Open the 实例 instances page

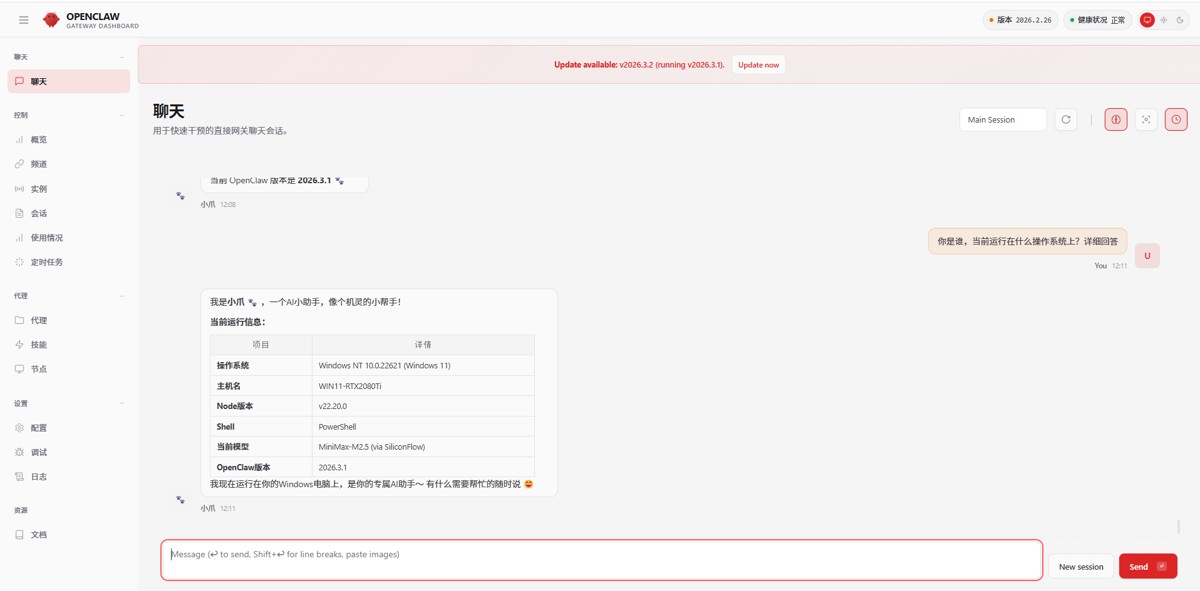[x=69, y=189]
